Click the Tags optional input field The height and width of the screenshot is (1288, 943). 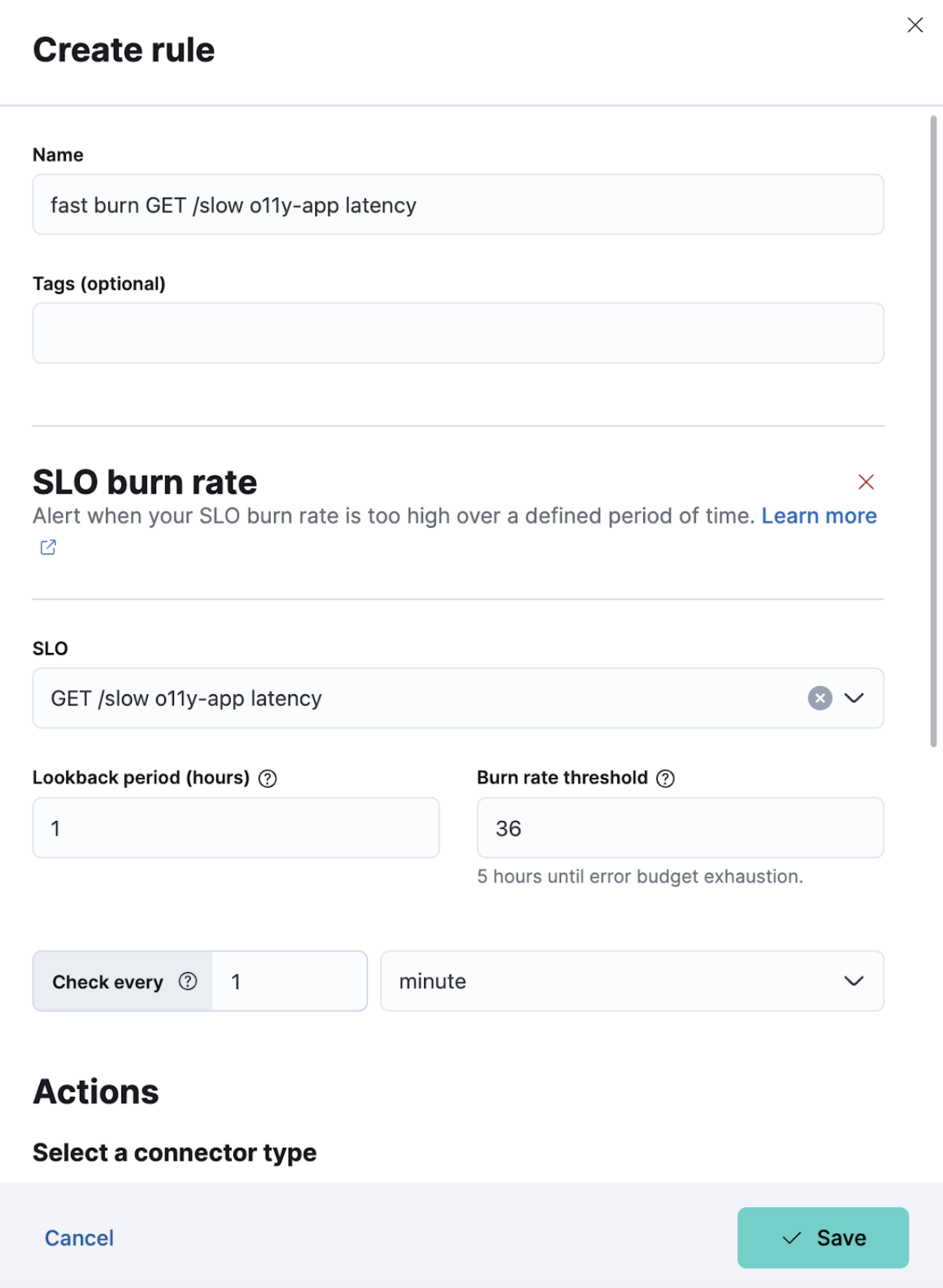457,333
